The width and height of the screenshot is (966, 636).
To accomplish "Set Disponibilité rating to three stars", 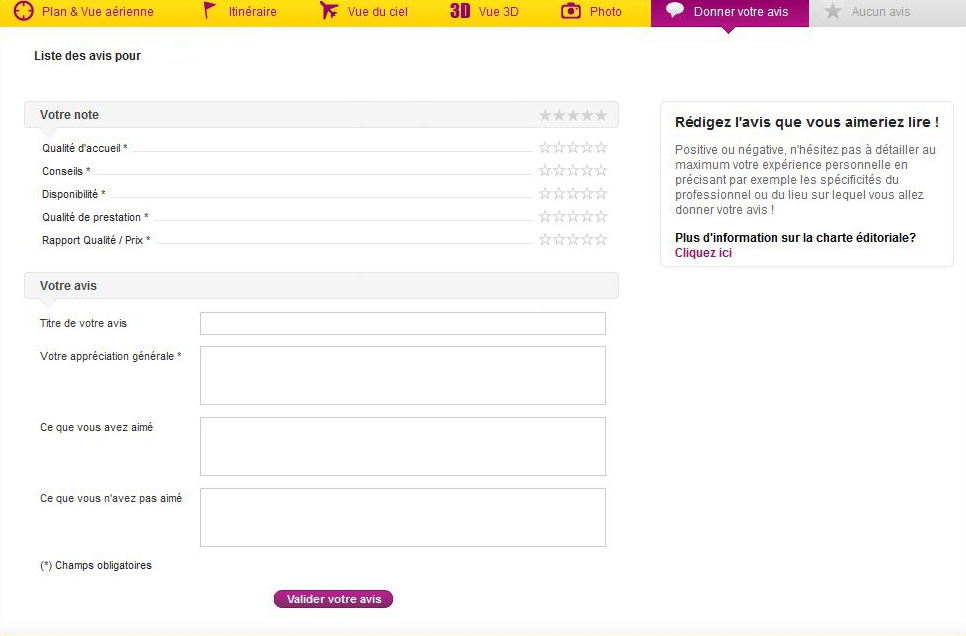I will point(573,194).
